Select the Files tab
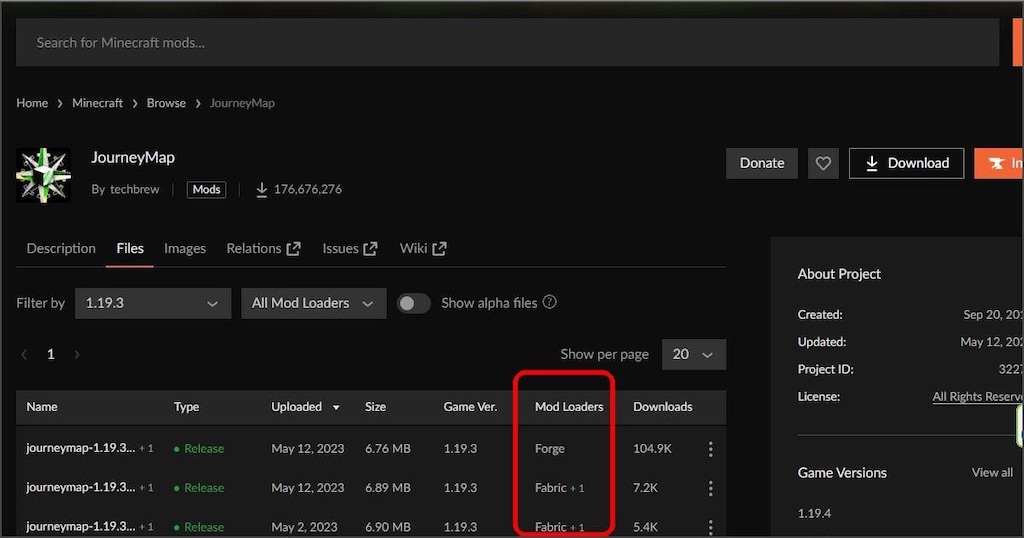The width and height of the screenshot is (1024, 538). [130, 249]
